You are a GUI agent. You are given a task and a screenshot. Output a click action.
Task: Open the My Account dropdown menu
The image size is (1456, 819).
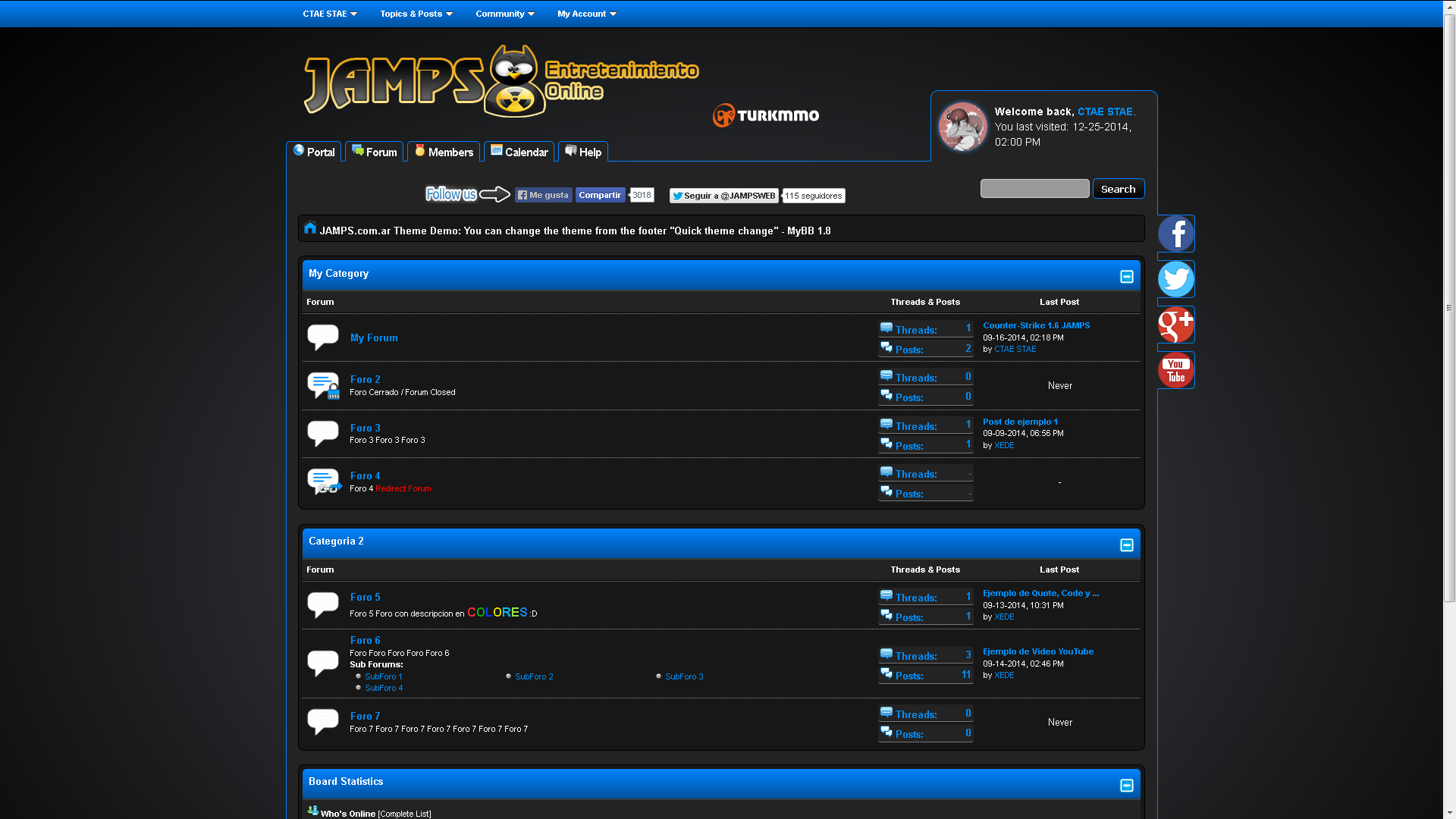pyautogui.click(x=587, y=14)
